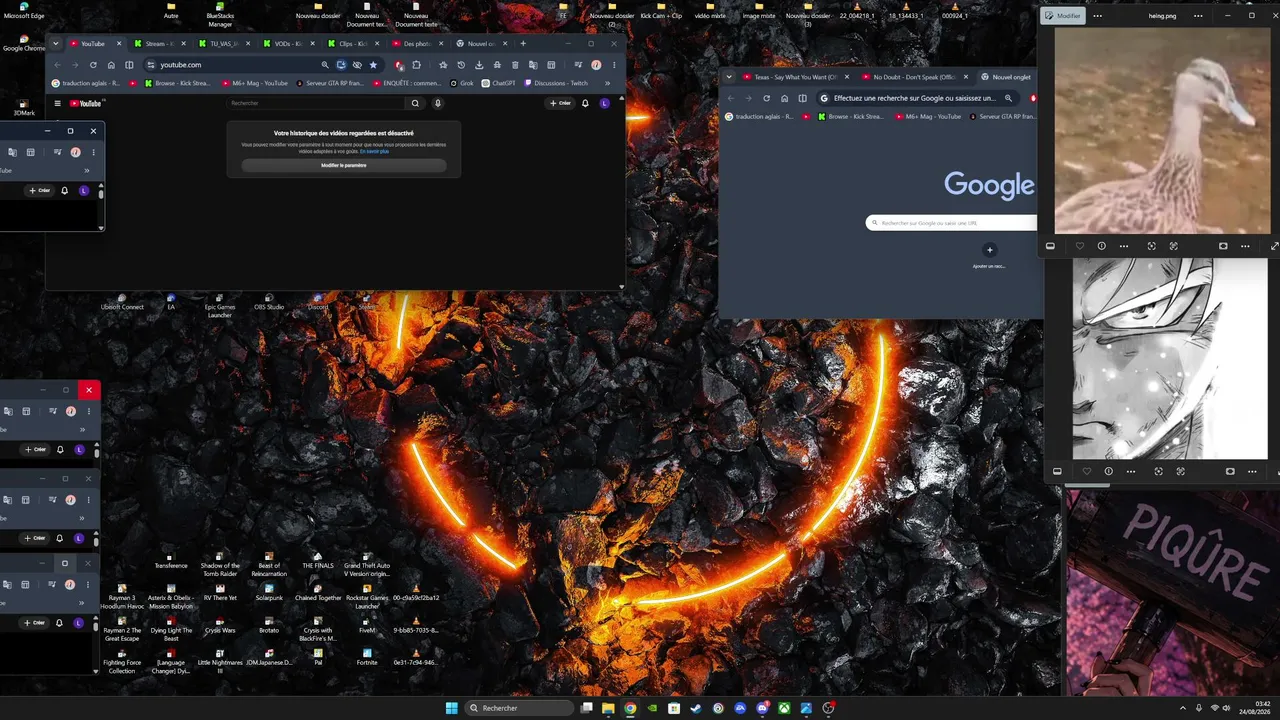This screenshot has width=1280, height=720.
Task: Open the YouTube guide hamburger menu
Action: (57, 103)
